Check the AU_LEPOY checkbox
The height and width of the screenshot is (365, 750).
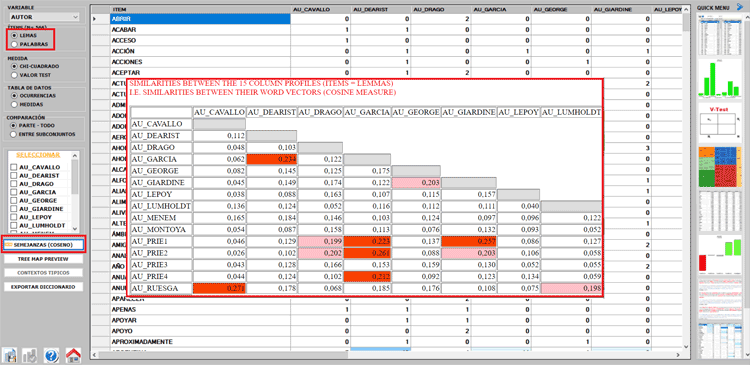tap(13, 217)
